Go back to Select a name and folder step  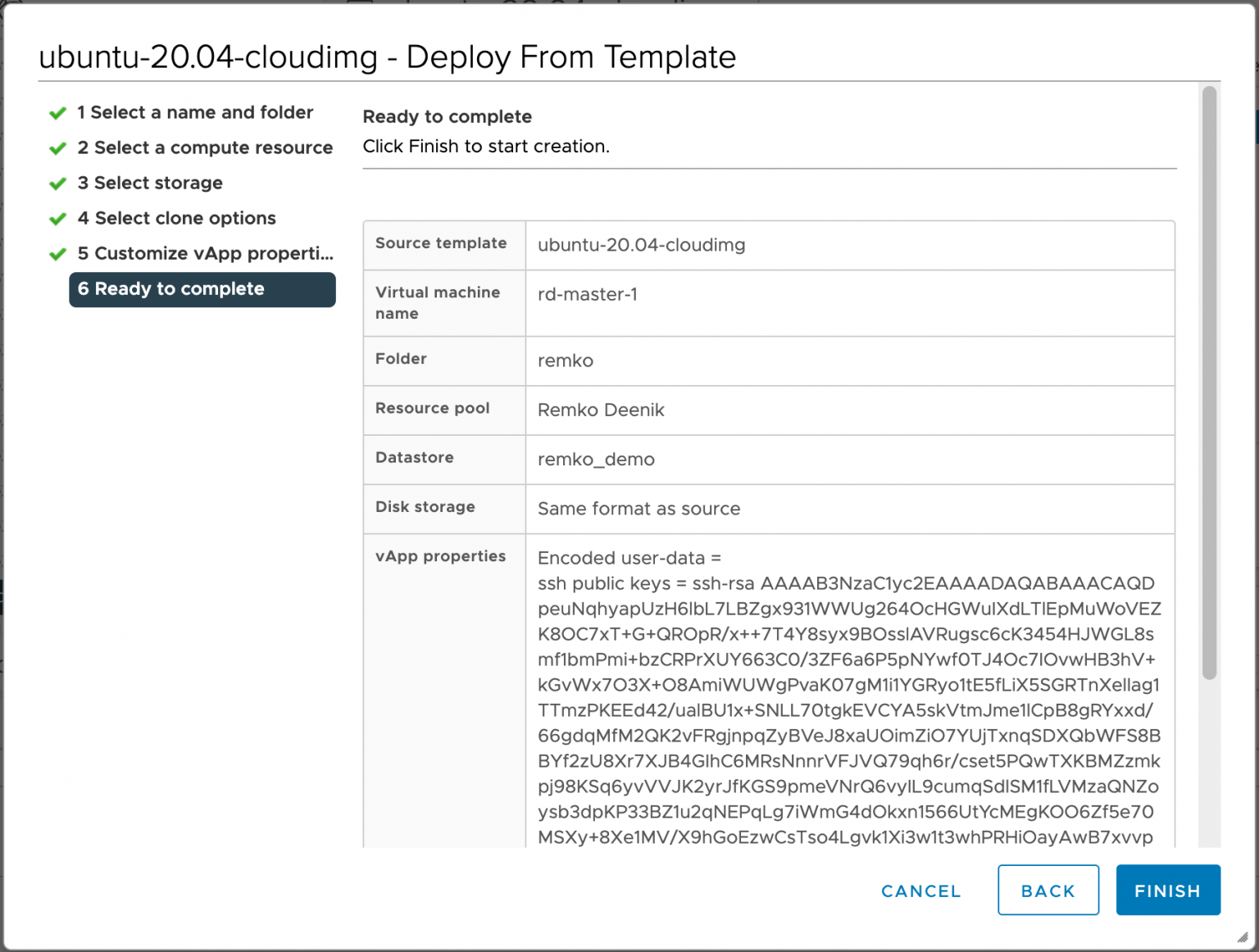[x=195, y=112]
